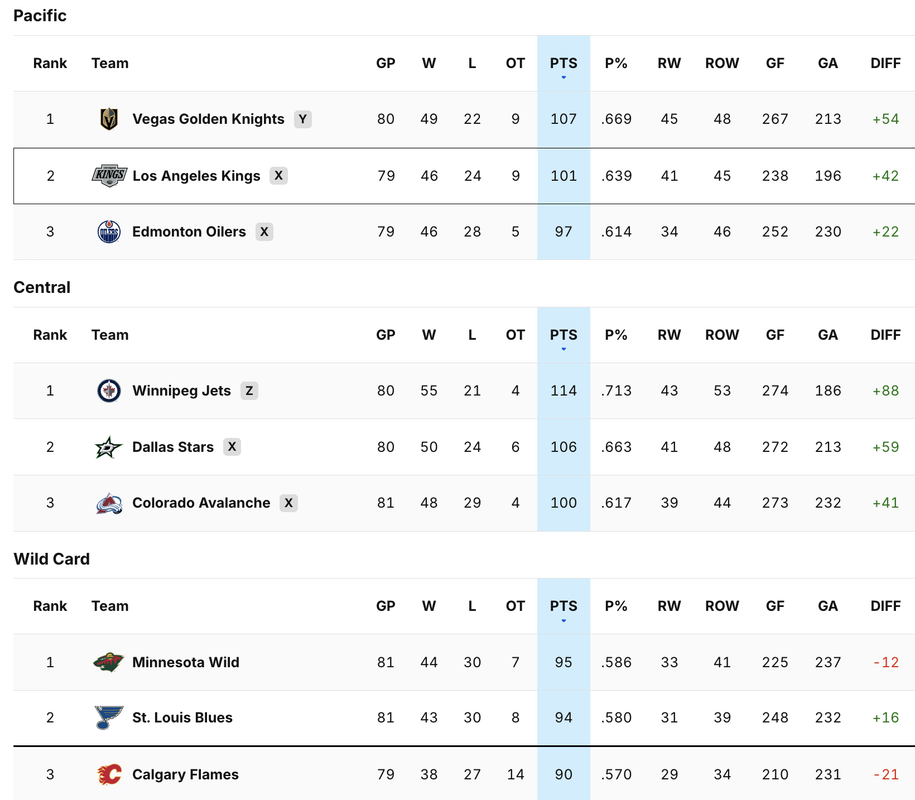This screenshot has height=800, width=915.
Task: Sort Wild Card table by PTS column
Action: [563, 606]
